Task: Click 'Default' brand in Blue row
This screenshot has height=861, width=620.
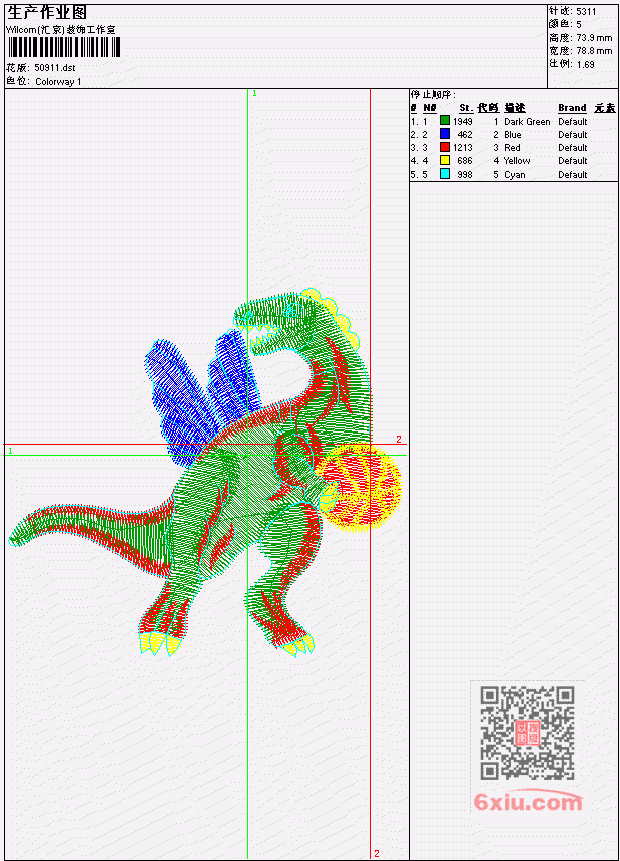Action: point(573,135)
